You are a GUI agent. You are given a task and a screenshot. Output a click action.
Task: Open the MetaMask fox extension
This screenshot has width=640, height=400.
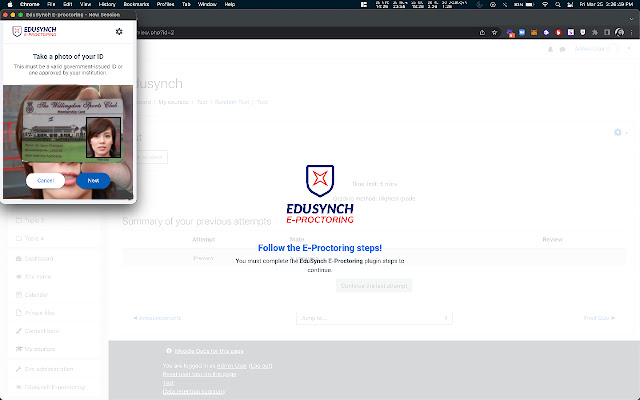tap(534, 32)
